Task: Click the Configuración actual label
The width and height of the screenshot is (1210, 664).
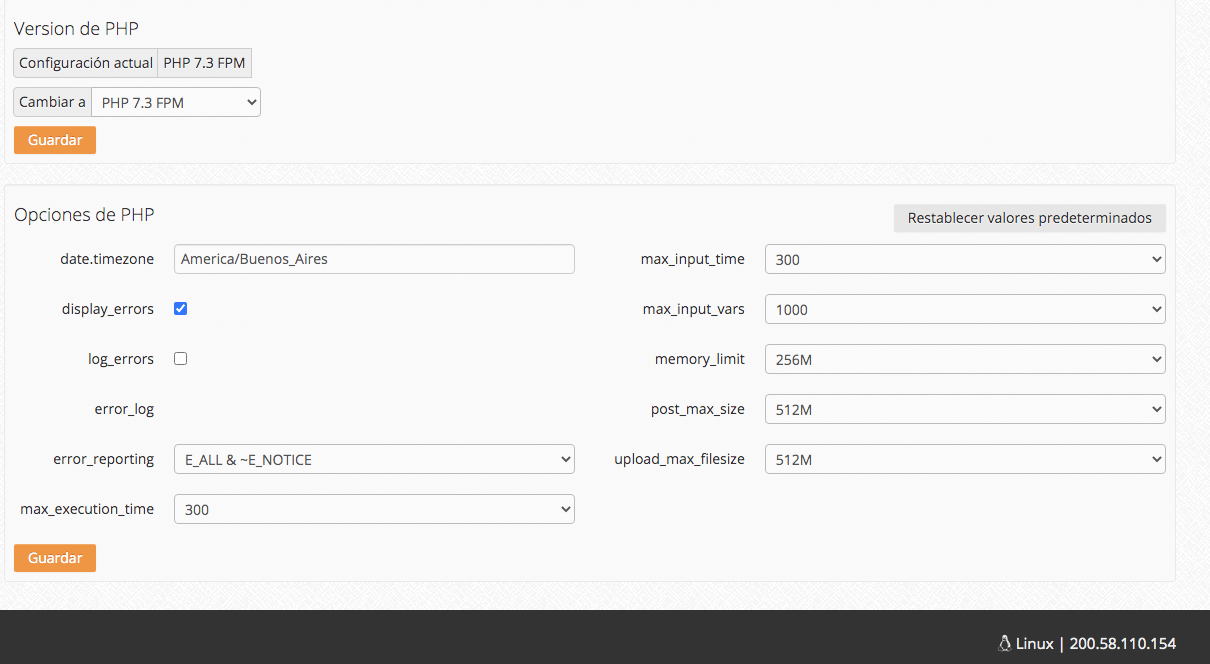Action: coord(86,63)
